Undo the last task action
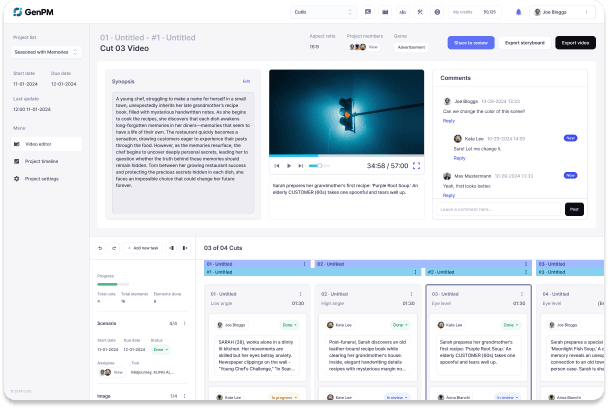 click(x=100, y=248)
